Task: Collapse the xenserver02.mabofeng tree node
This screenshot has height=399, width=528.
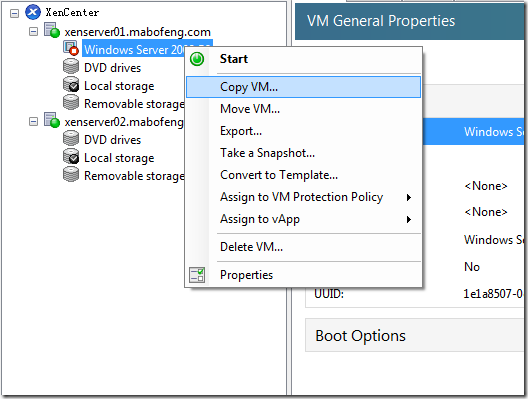Action: pyautogui.click(x=33, y=122)
